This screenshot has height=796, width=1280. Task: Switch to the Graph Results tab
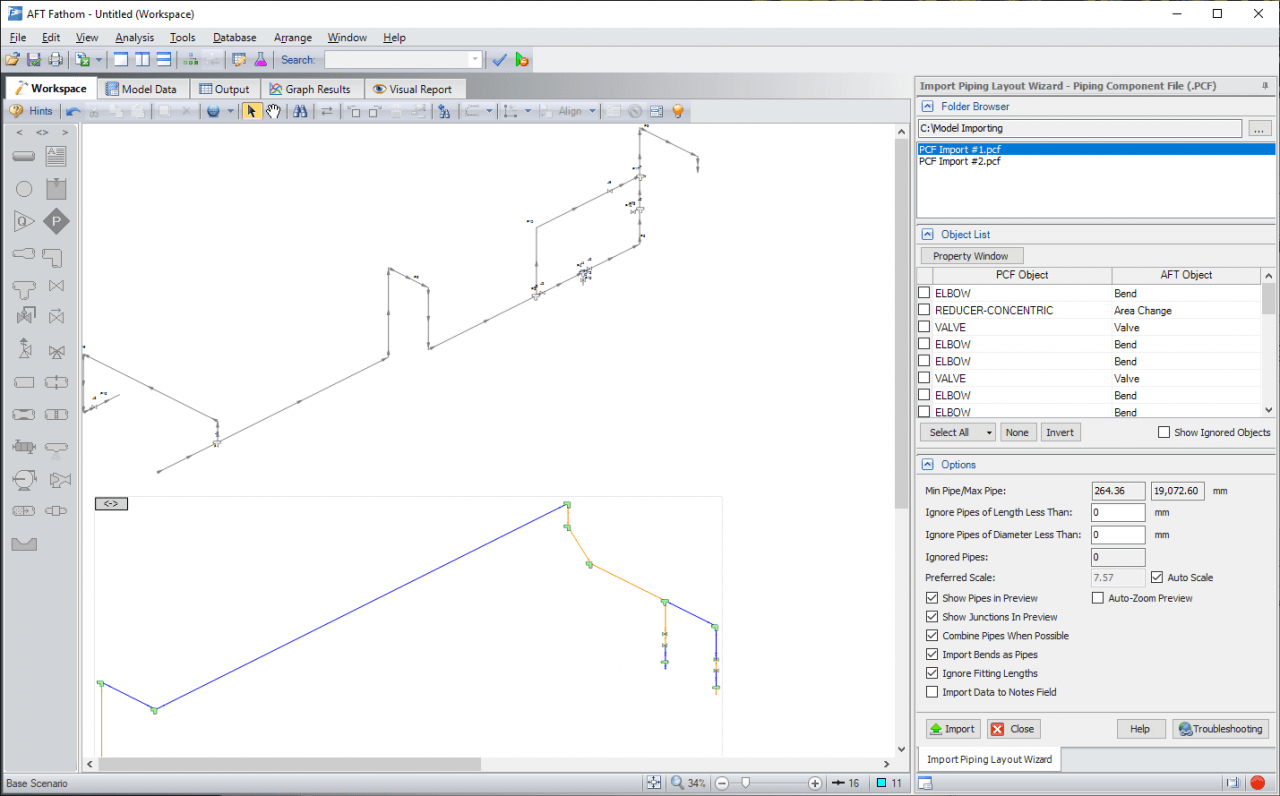[x=310, y=89]
